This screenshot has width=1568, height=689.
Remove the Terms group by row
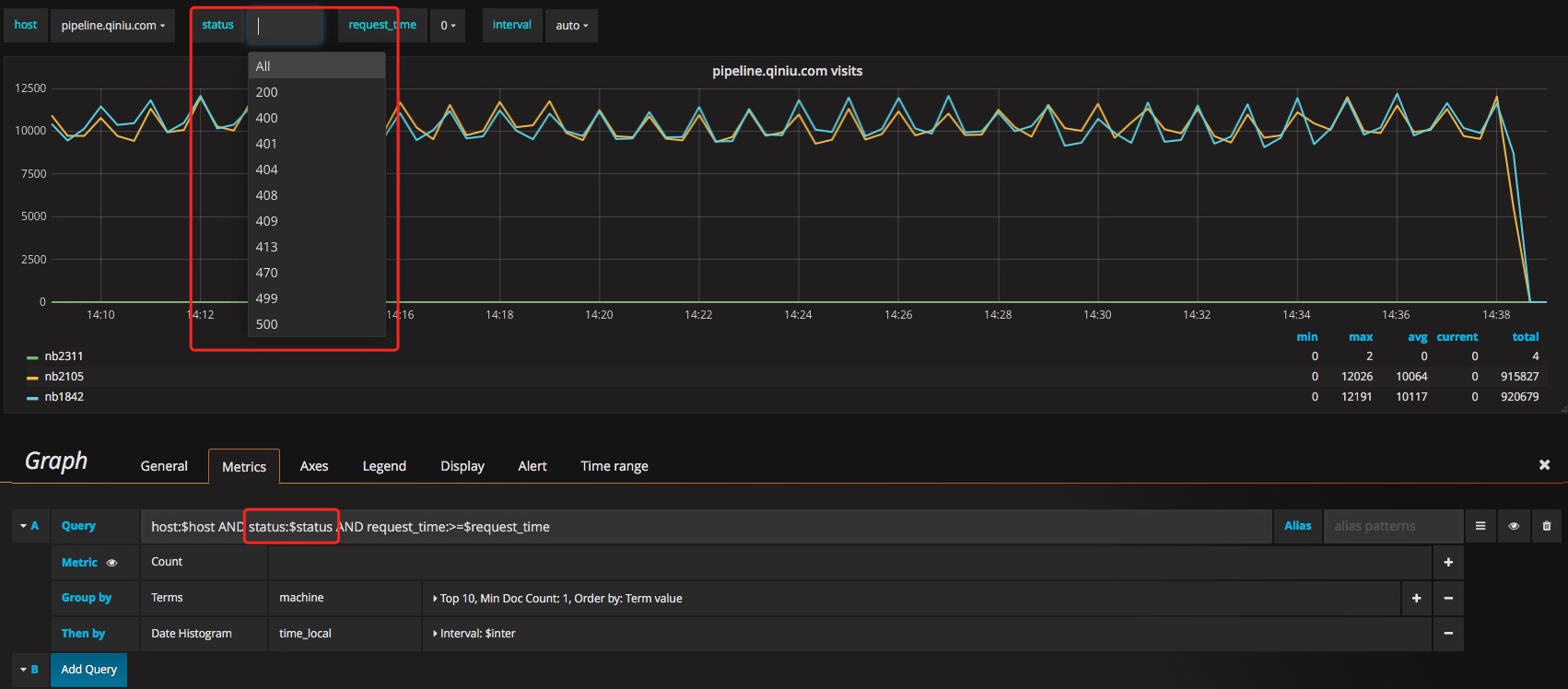[x=1448, y=598]
